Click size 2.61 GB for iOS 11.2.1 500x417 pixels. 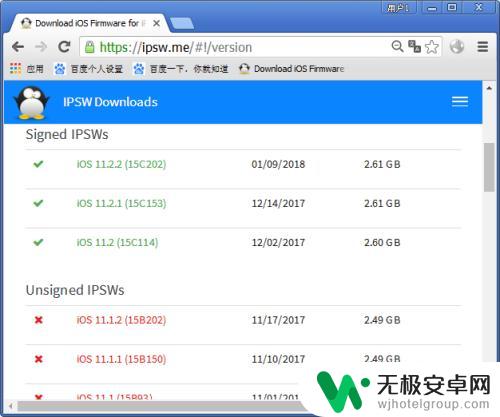[x=382, y=203]
